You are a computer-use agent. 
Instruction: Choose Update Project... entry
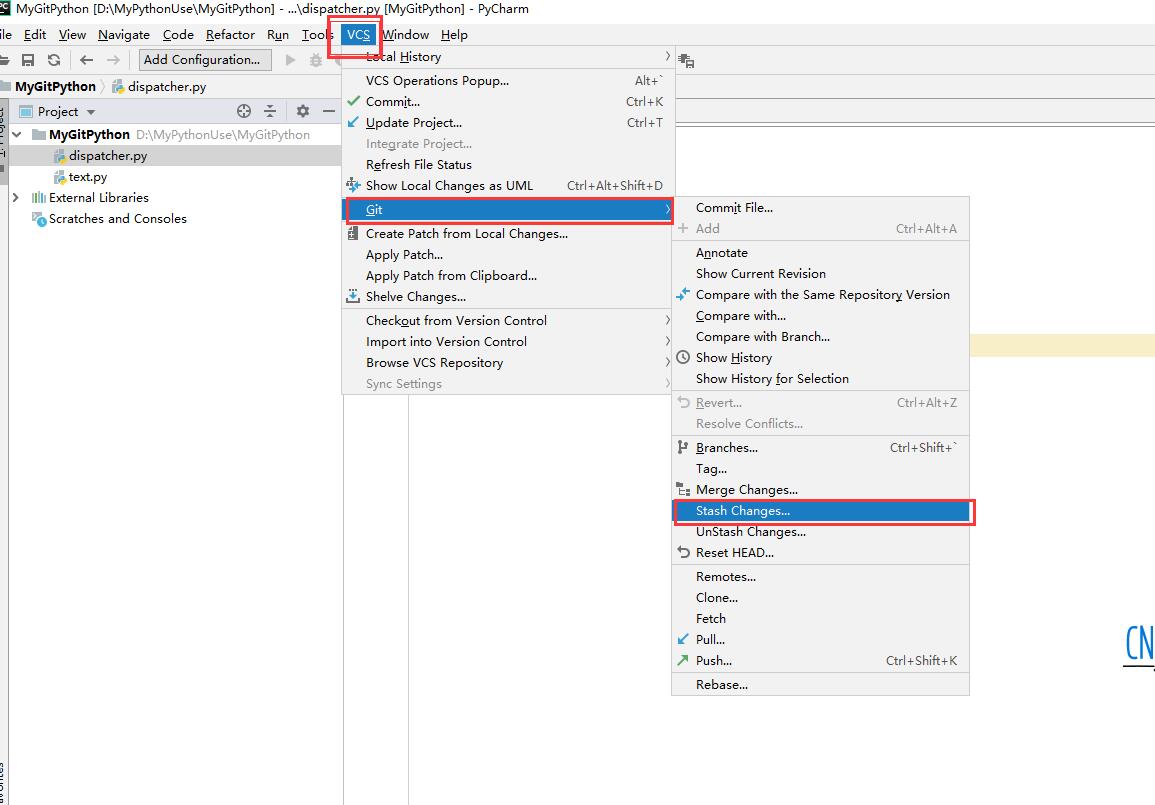point(508,123)
